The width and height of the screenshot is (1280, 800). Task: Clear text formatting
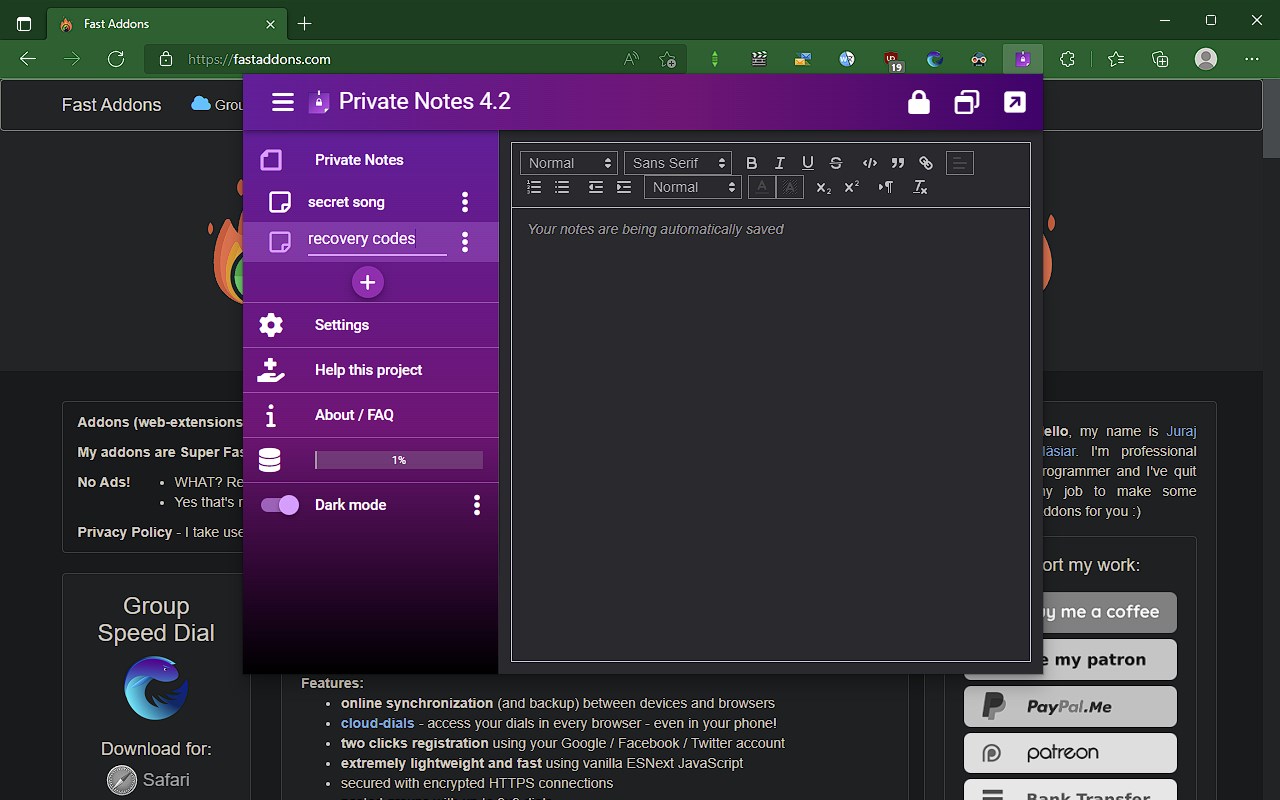(920, 187)
